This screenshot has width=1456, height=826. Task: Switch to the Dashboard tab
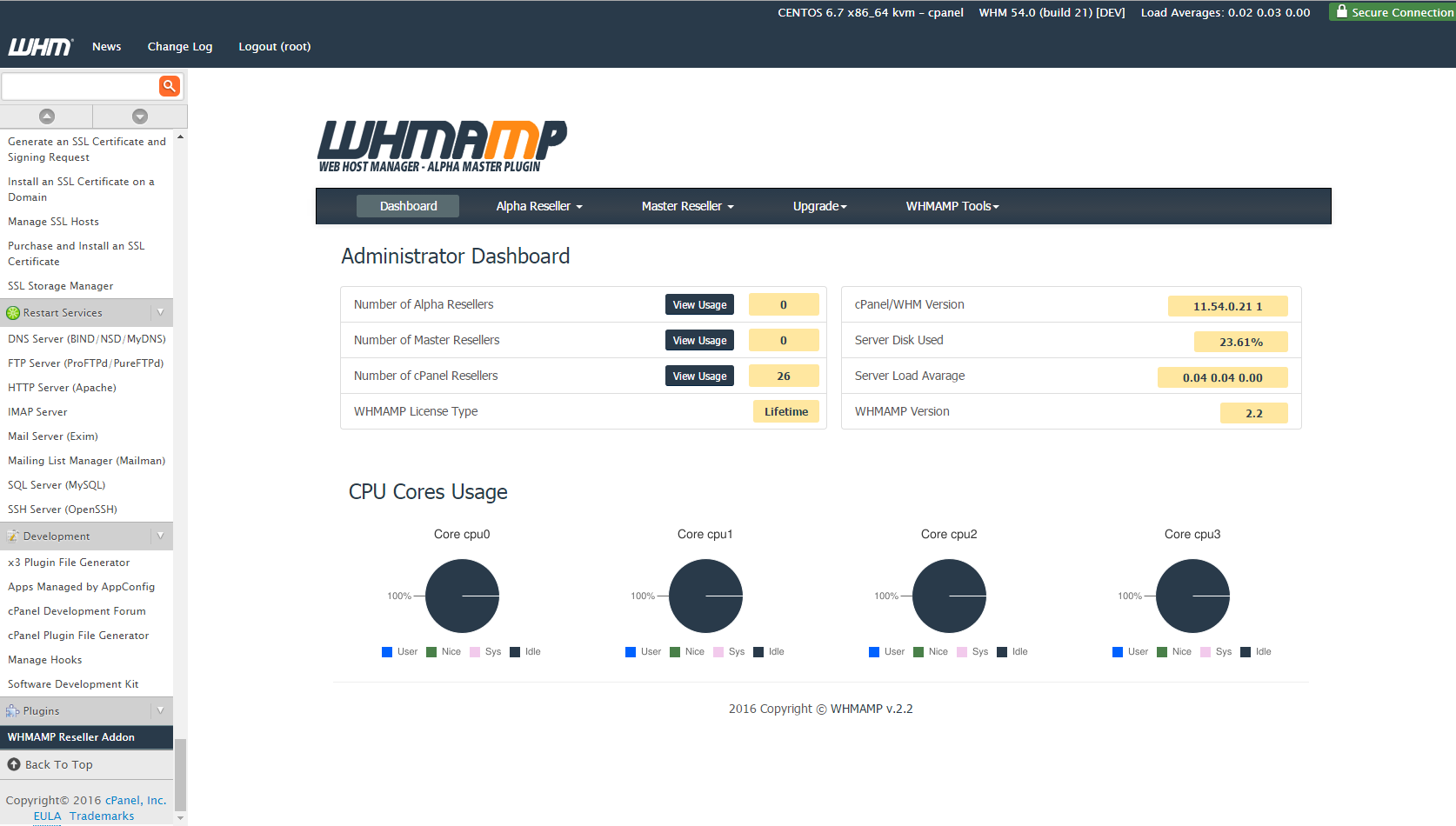(407, 206)
